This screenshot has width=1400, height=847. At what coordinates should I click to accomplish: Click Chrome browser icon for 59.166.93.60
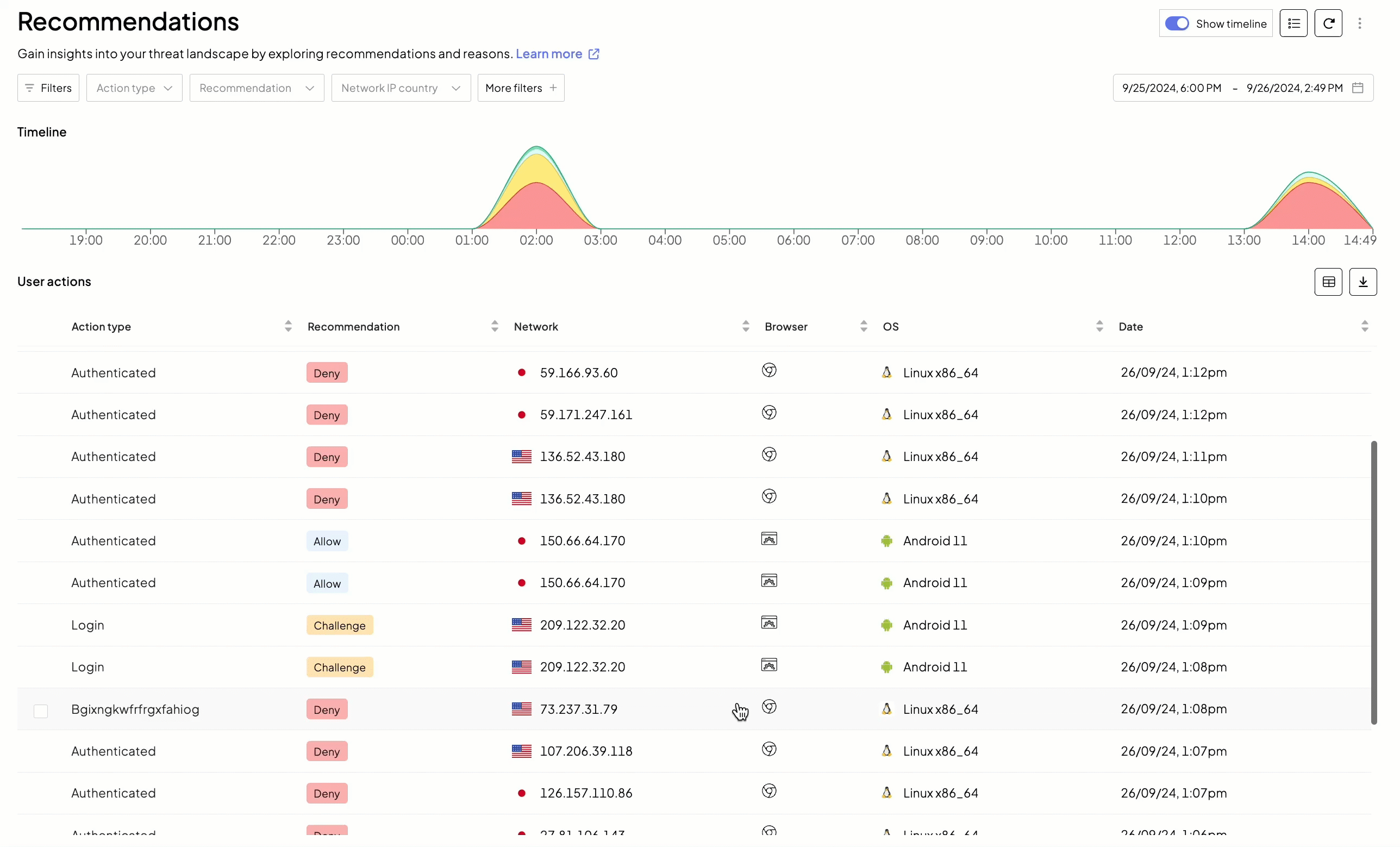(768, 371)
